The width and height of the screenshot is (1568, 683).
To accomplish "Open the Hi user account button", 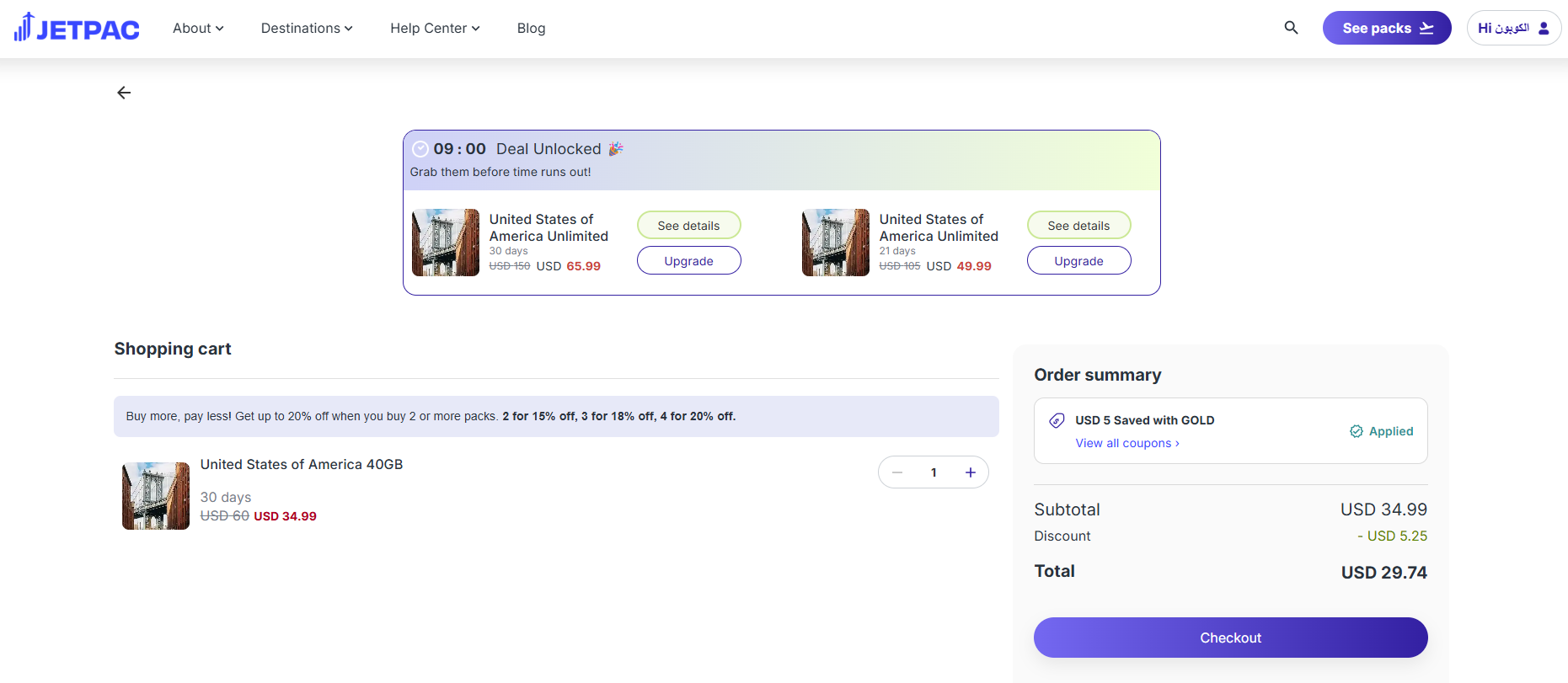I will click(x=1514, y=28).
